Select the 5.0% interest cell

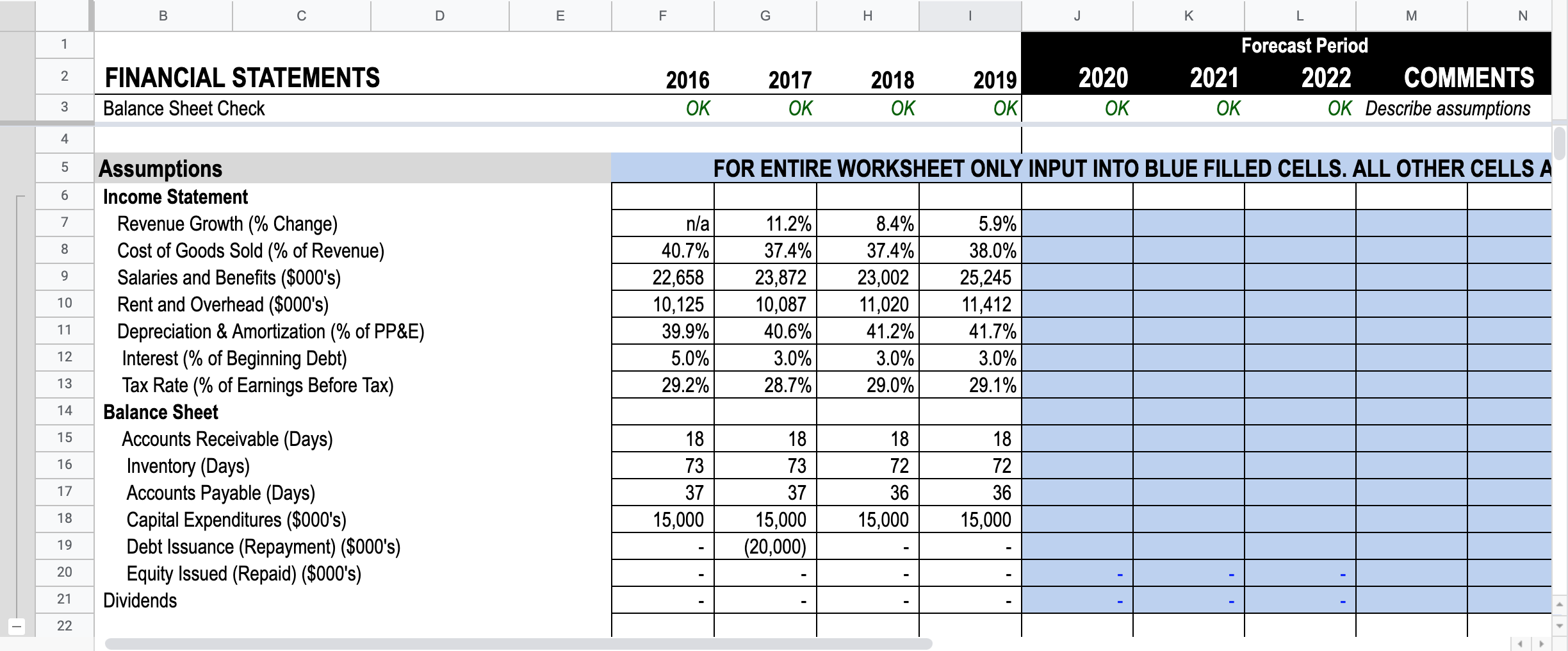(x=663, y=358)
